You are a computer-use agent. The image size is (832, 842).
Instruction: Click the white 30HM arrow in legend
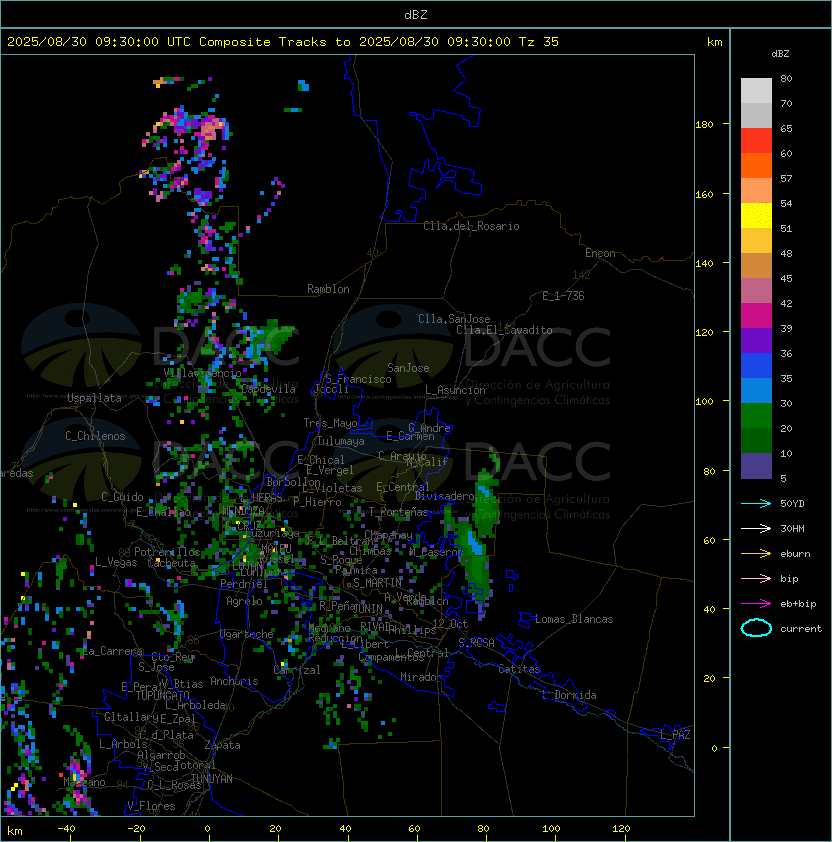coord(756,528)
